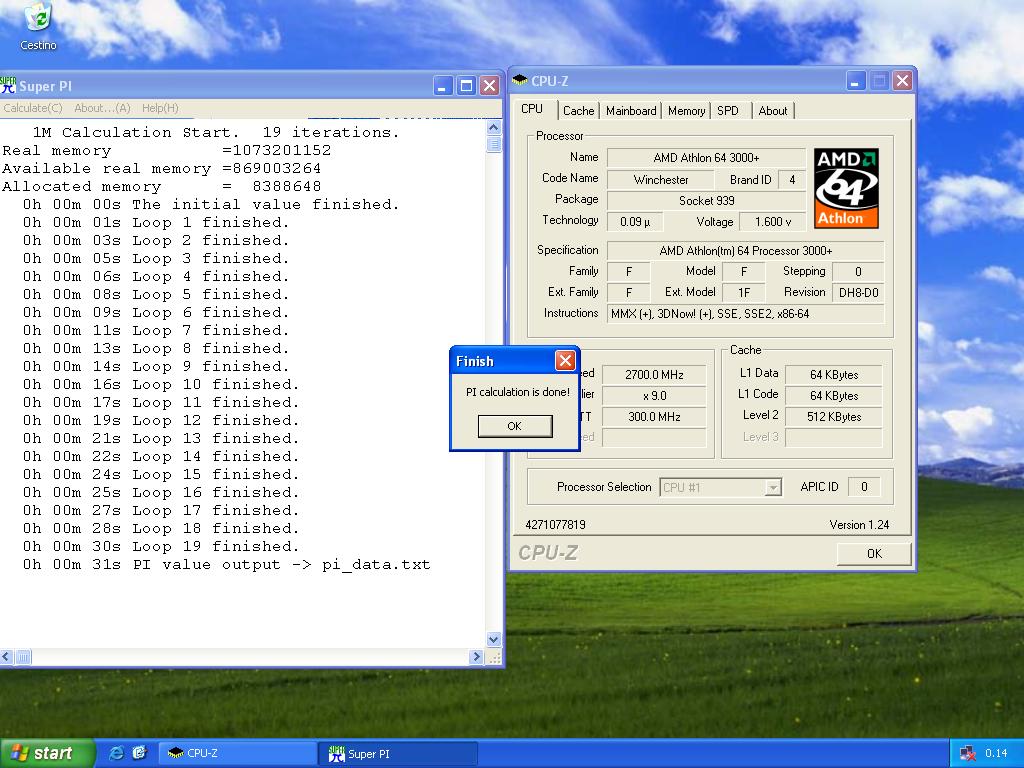Click the taskbar clock showing 0.14
The image size is (1024, 768).
tap(996, 753)
